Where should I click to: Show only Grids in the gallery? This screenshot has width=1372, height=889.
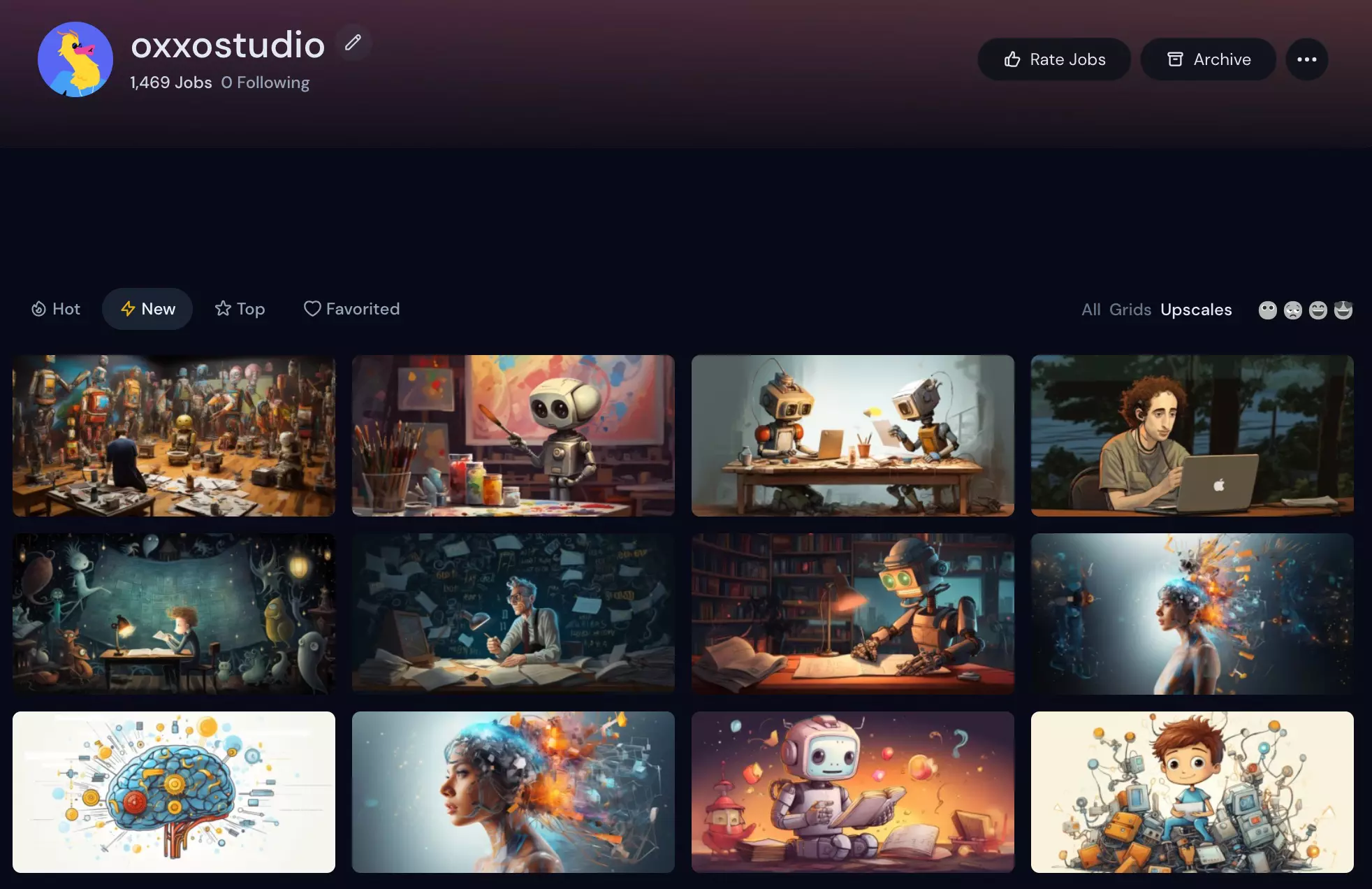coord(1130,310)
